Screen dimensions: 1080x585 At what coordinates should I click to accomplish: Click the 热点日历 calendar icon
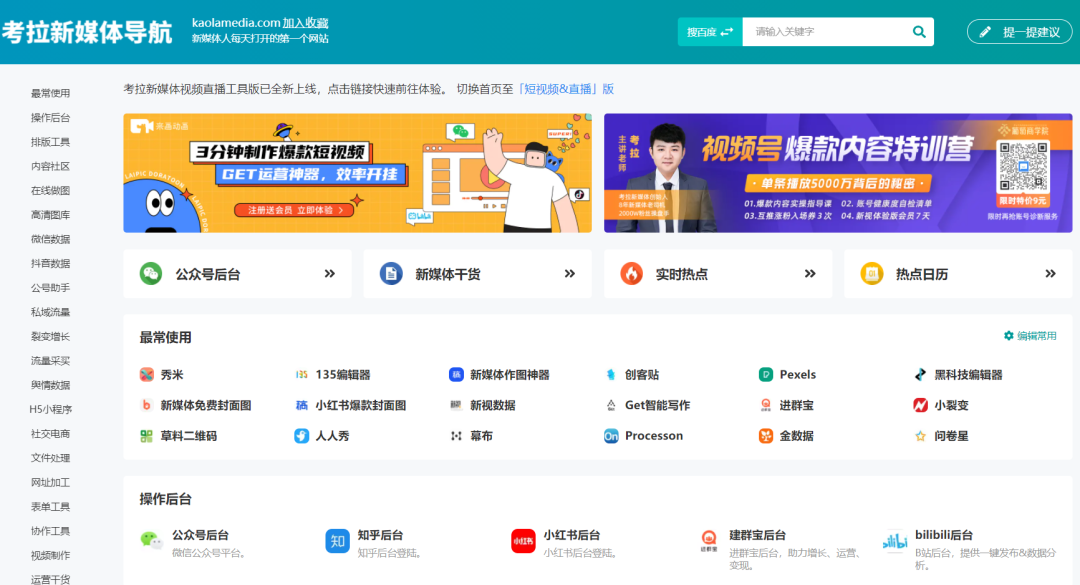[x=871, y=274]
